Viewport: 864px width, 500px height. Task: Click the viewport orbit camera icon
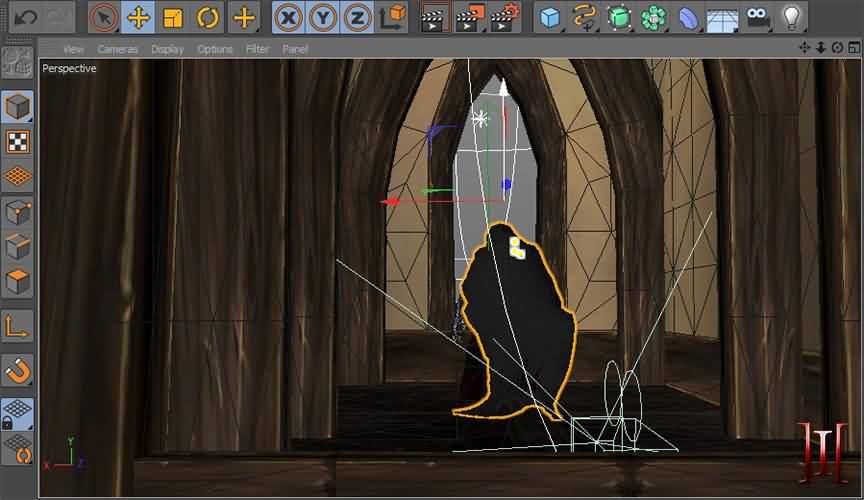click(x=838, y=47)
